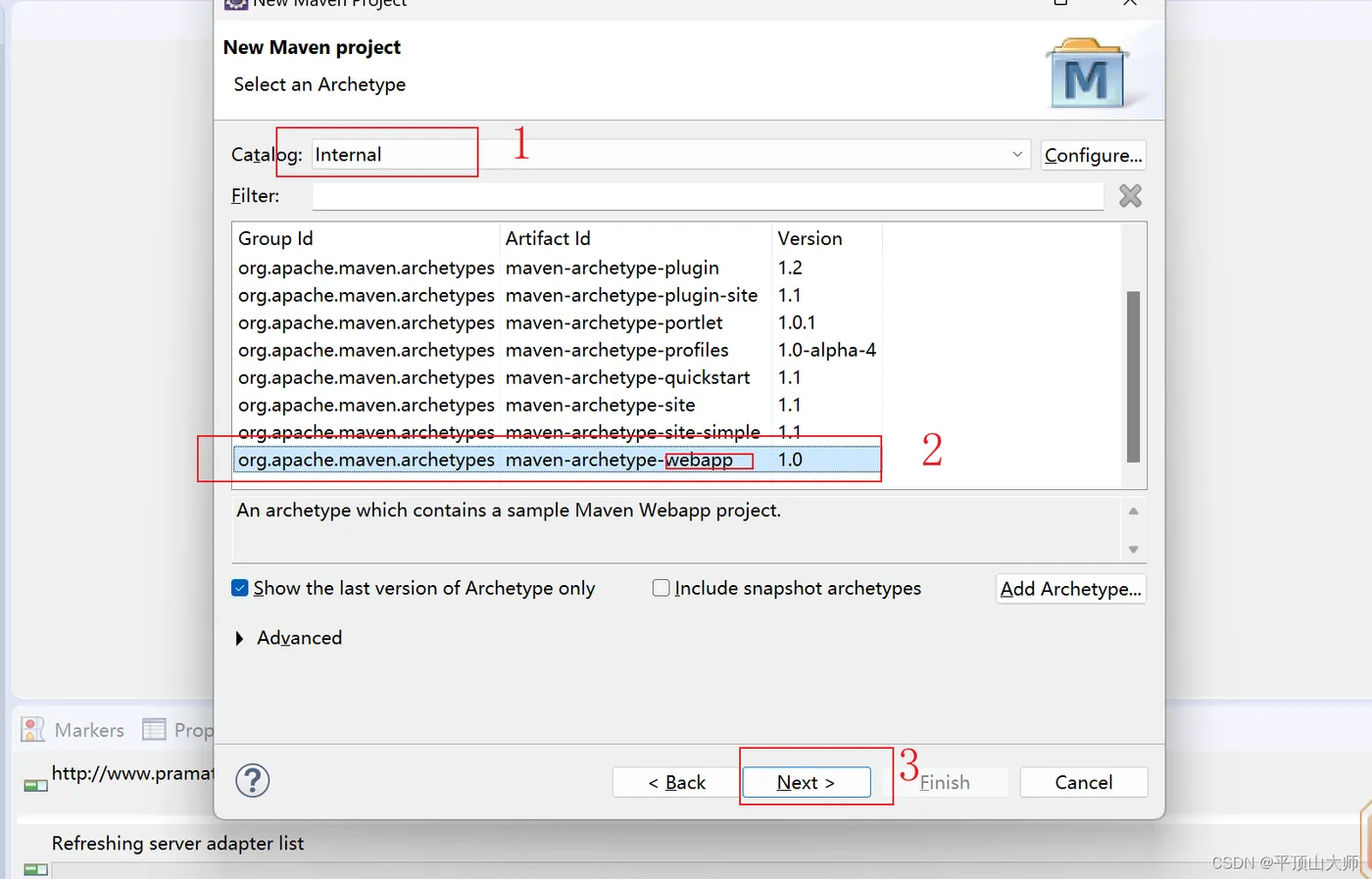
Task: Select the maven-archetype-quickstart row
Action: click(558, 377)
